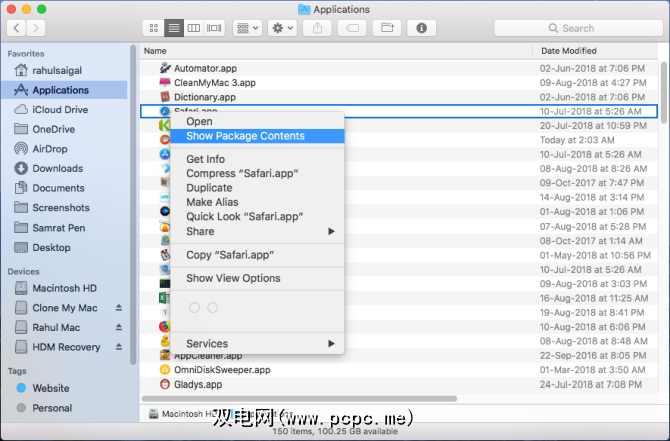This screenshot has height=441, width=670.
Task: Select Gladys.app in the list
Action: 399,385
